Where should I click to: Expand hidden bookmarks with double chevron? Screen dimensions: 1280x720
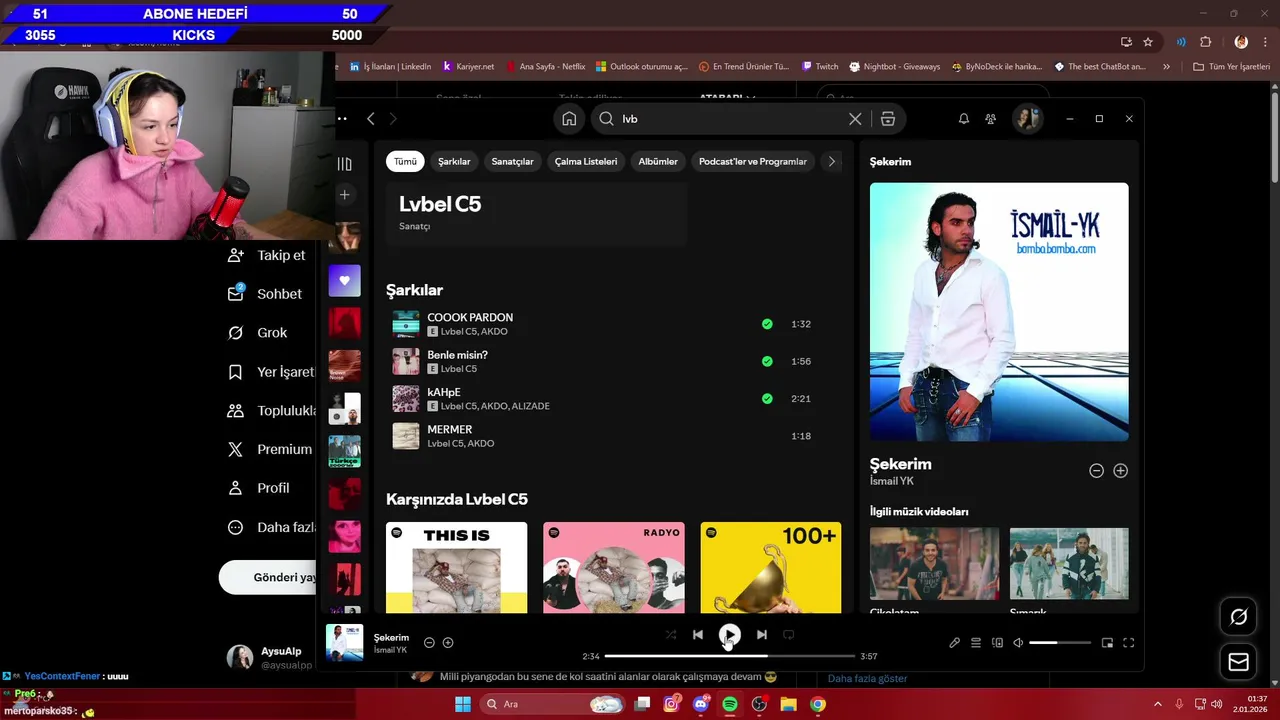point(1166,67)
